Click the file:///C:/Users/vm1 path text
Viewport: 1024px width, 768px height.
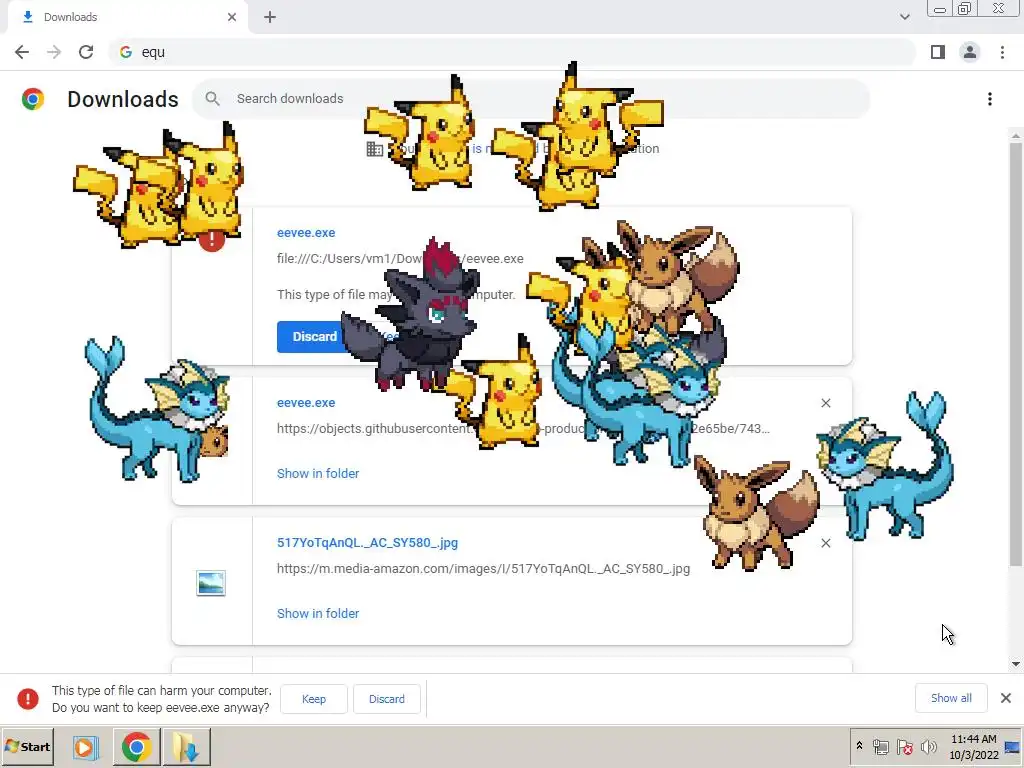(x=400, y=259)
